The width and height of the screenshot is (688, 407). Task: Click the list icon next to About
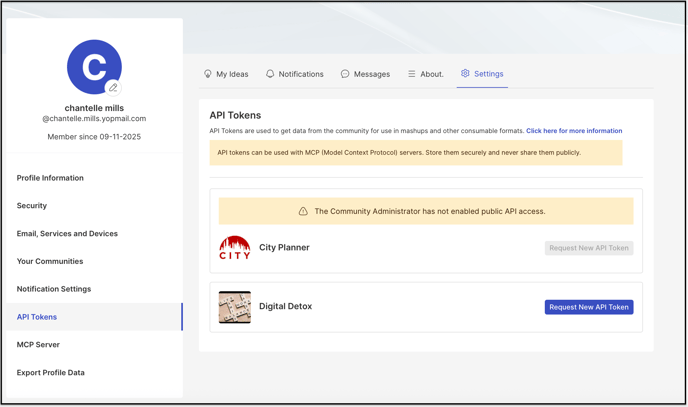tap(412, 74)
